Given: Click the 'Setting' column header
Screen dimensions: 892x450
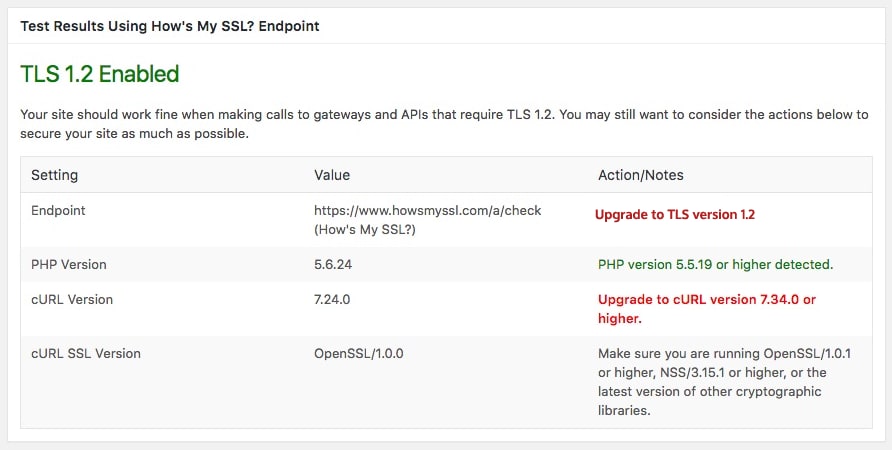Looking at the screenshot, I should tap(55, 175).
